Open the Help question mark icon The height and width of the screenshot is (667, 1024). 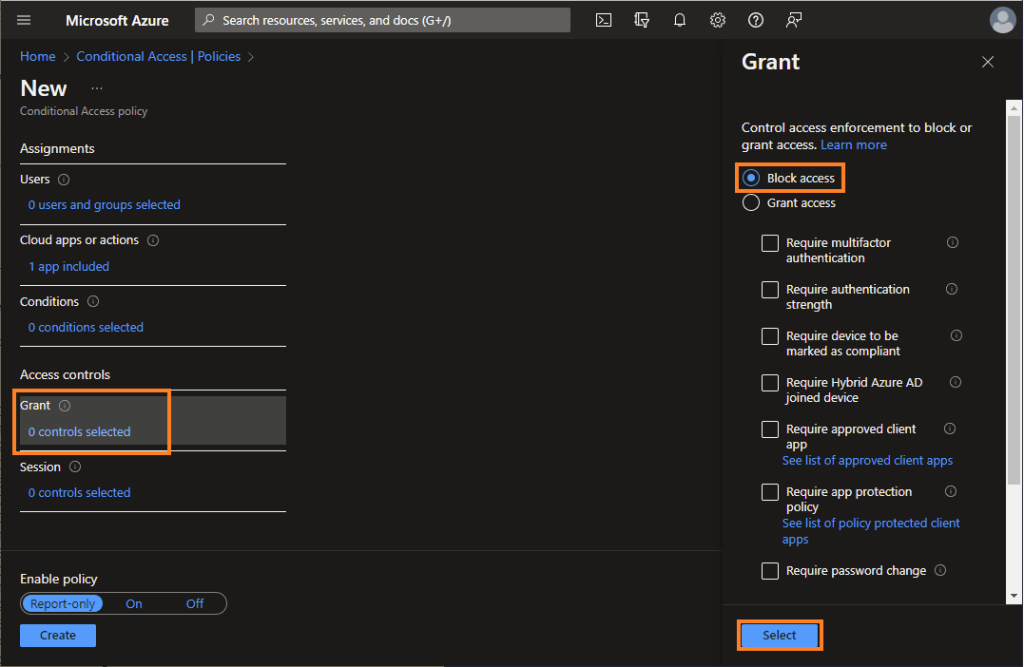pyautogui.click(x=755, y=20)
